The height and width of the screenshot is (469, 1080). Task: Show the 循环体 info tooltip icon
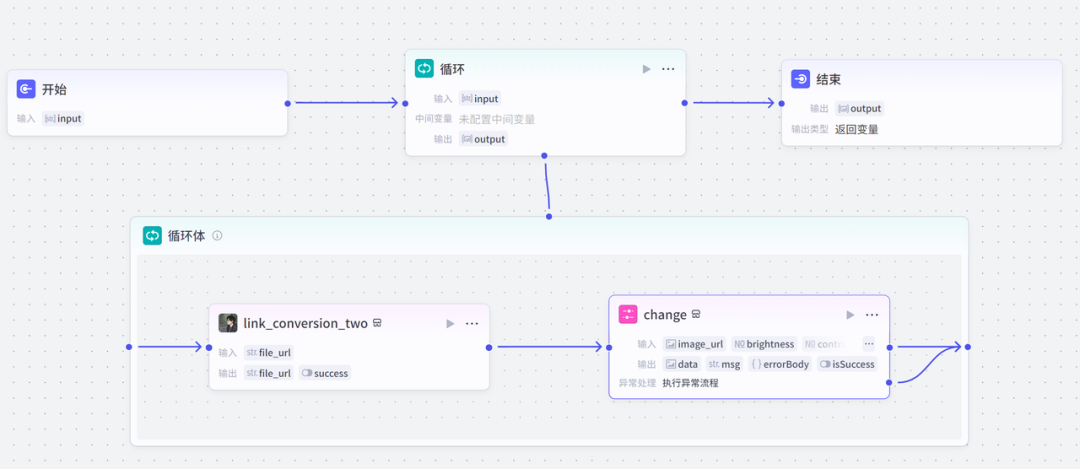(217, 236)
